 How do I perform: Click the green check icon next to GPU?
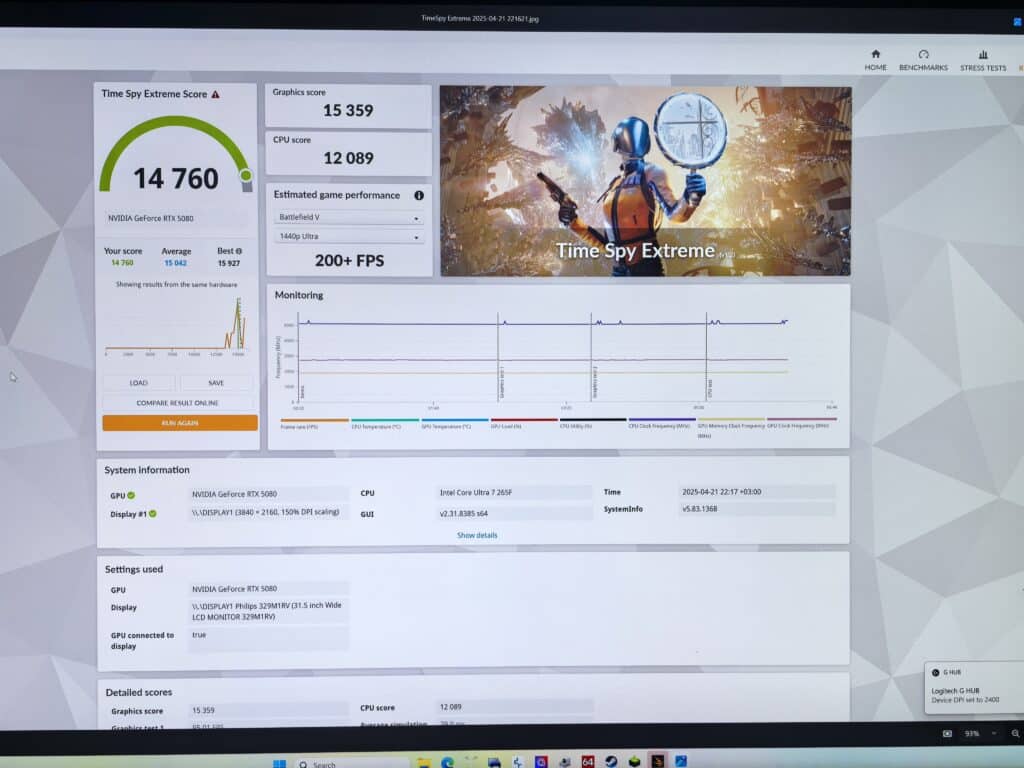[x=131, y=496]
